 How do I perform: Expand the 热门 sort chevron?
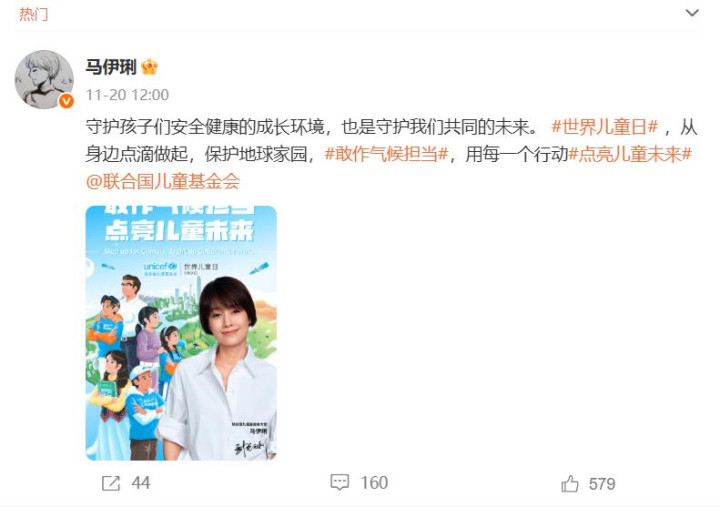click(692, 13)
